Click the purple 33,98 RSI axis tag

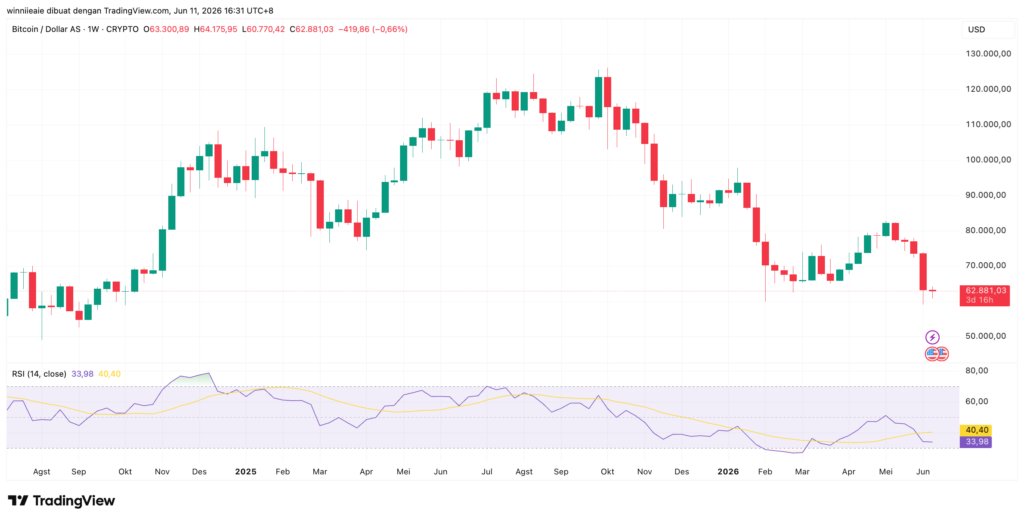click(976, 442)
